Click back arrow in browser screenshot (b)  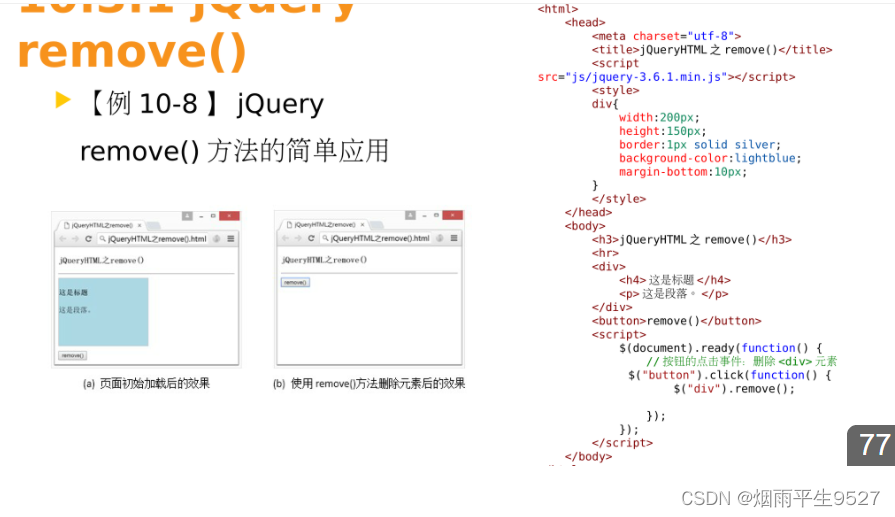tap(285, 238)
